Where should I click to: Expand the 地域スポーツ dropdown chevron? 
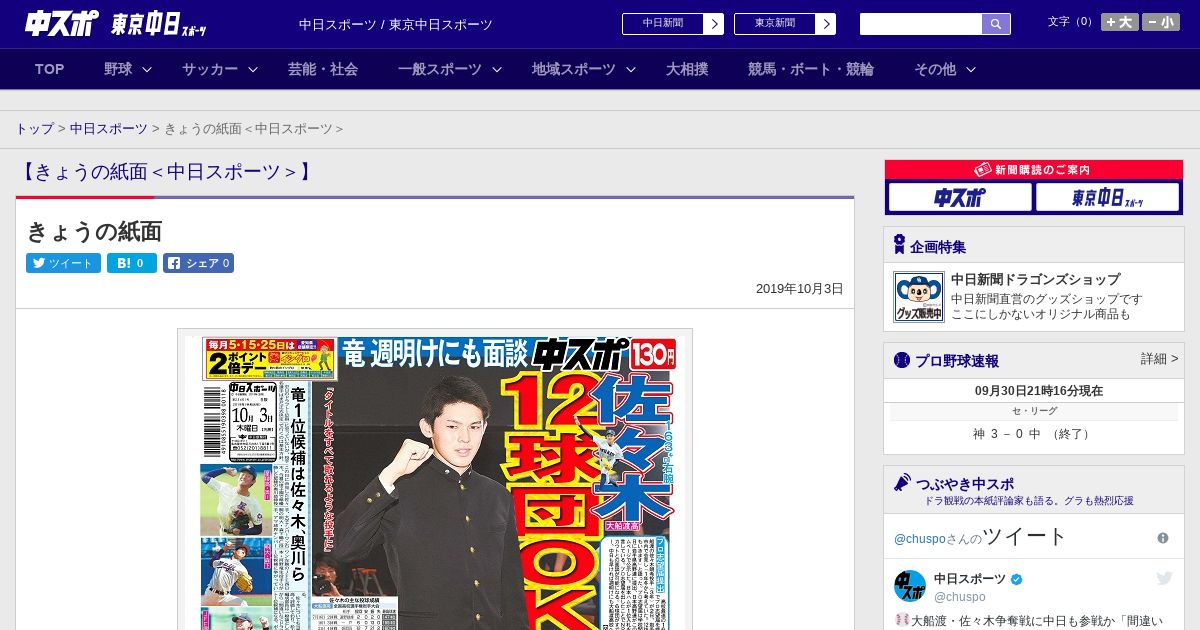[x=631, y=69]
